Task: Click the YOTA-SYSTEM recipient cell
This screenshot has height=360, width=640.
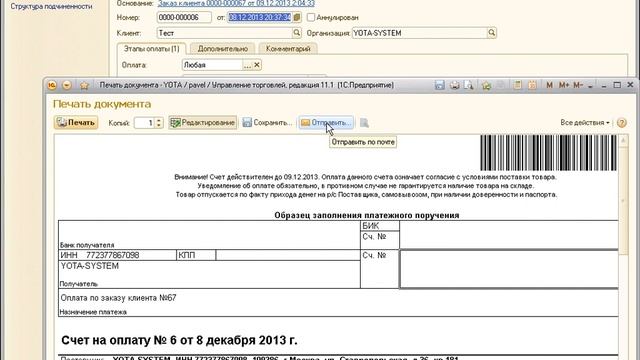Action: coord(209,274)
